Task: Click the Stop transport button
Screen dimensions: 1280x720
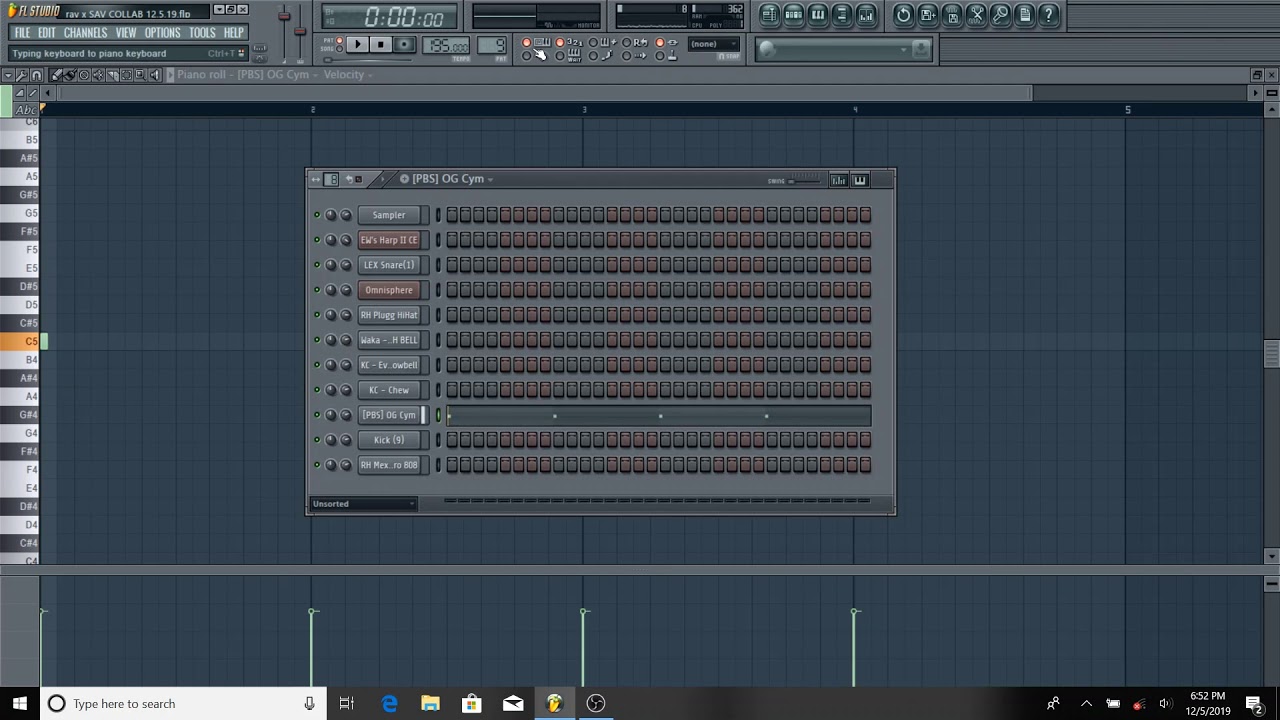Action: coord(380,44)
